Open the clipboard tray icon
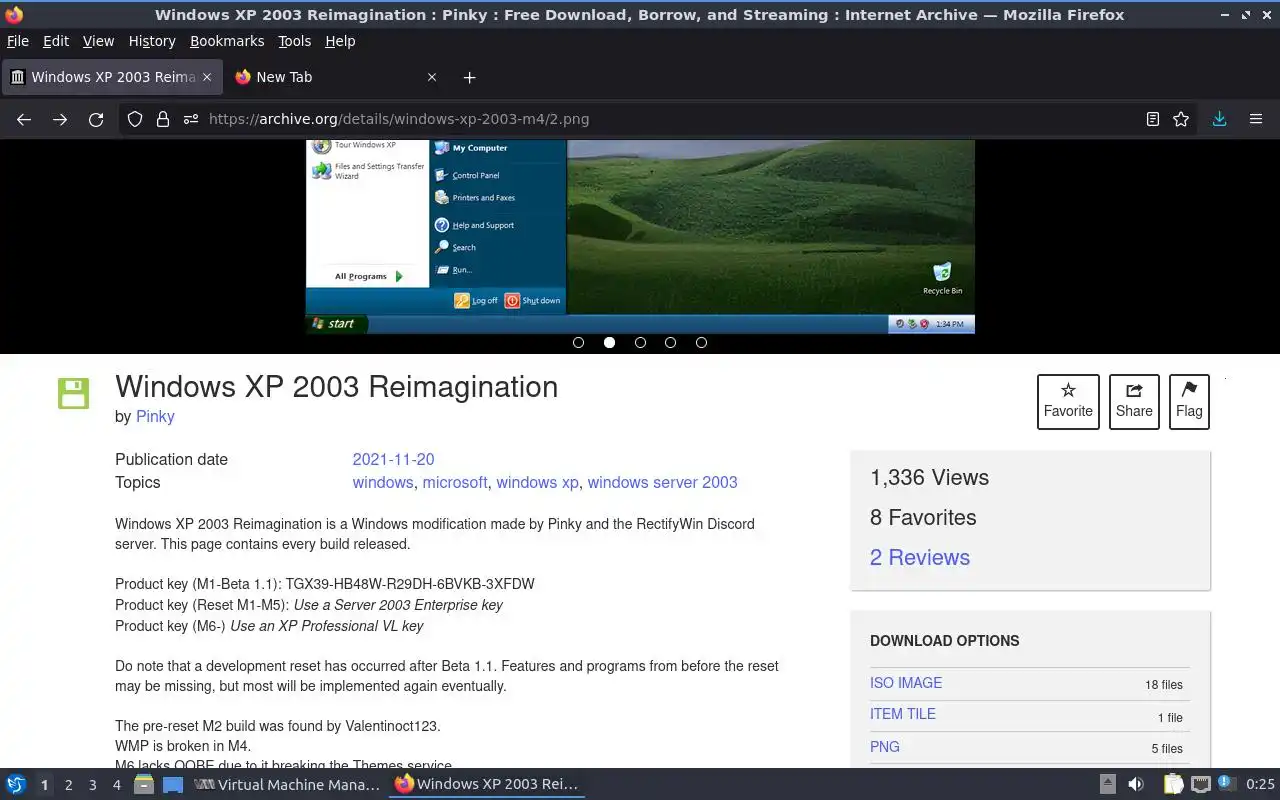The image size is (1280, 800). click(1173, 785)
